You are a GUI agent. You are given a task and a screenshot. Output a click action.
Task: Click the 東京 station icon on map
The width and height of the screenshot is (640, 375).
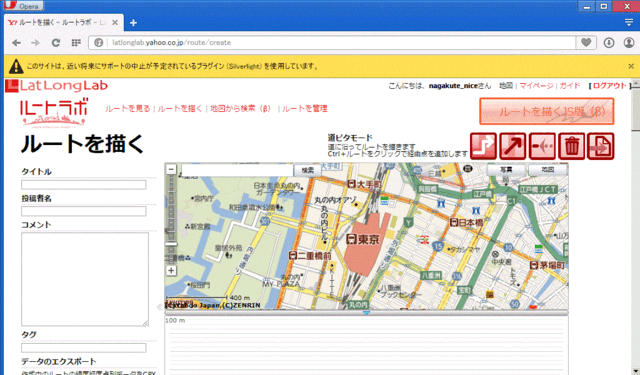pos(351,239)
